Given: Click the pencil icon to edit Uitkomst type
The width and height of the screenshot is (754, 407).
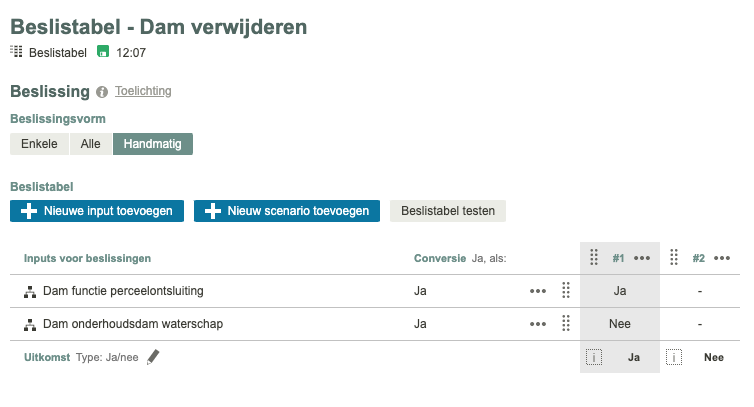Looking at the screenshot, I should 153,356.
